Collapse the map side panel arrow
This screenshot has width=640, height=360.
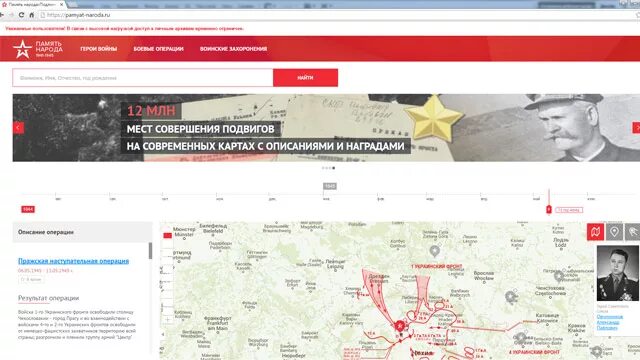coord(163,334)
